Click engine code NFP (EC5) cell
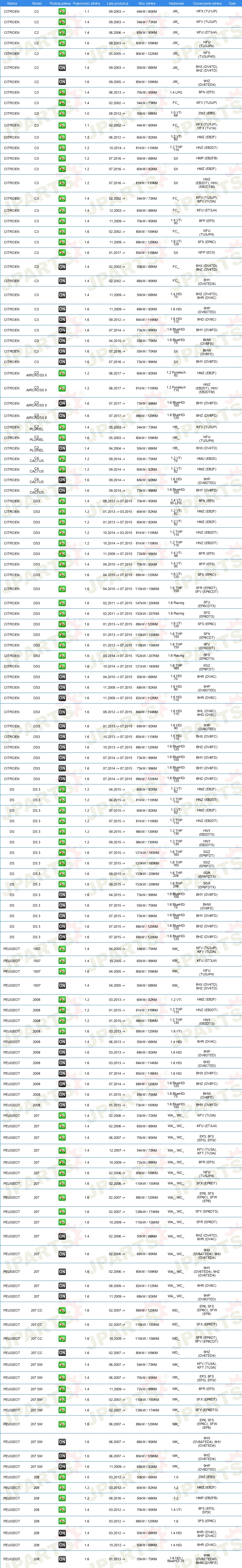Image resolution: width=242 pixels, height=1568 pixels. click(x=207, y=253)
